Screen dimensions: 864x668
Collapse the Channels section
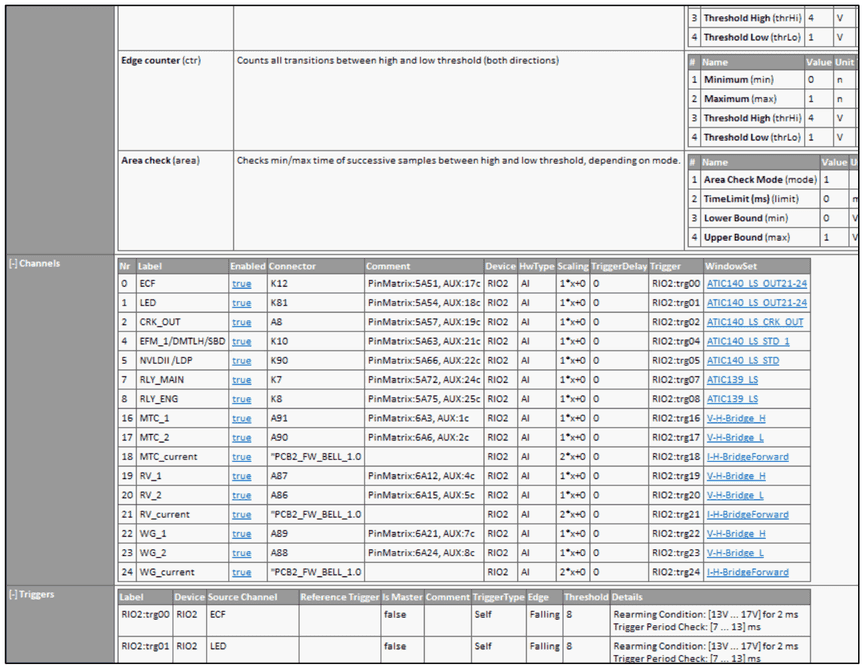tap(13, 263)
